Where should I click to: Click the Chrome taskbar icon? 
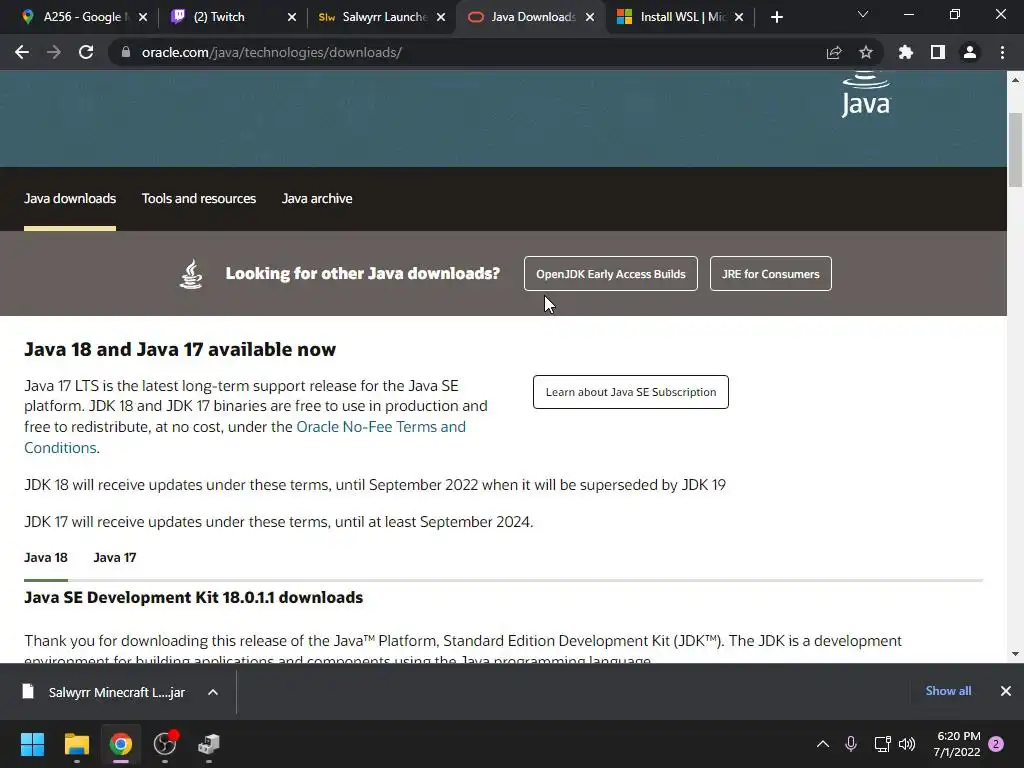(x=120, y=744)
